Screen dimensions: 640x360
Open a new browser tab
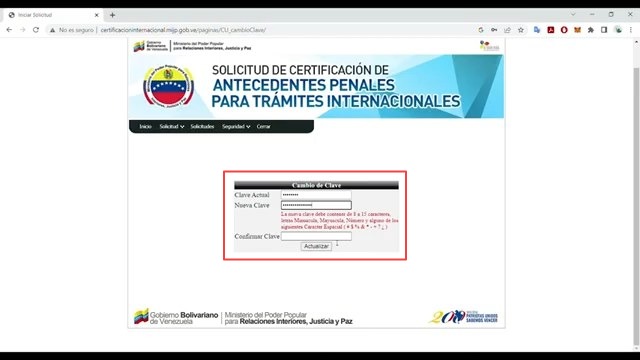112,15
